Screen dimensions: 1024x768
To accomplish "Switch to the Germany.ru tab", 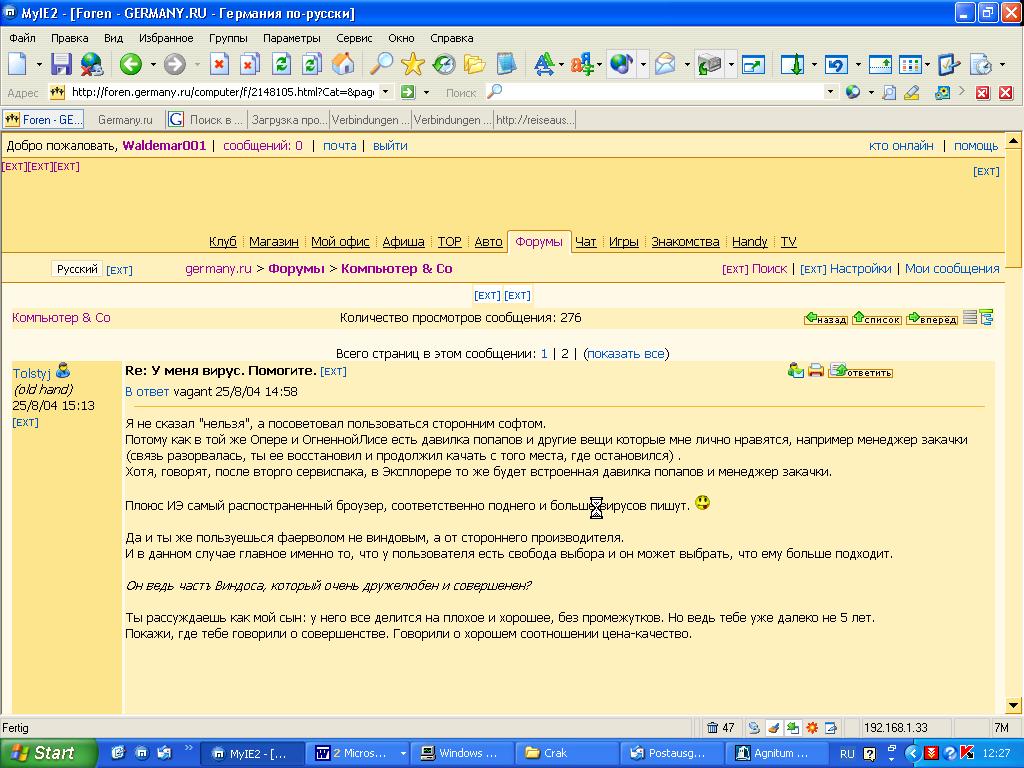I will pos(125,120).
